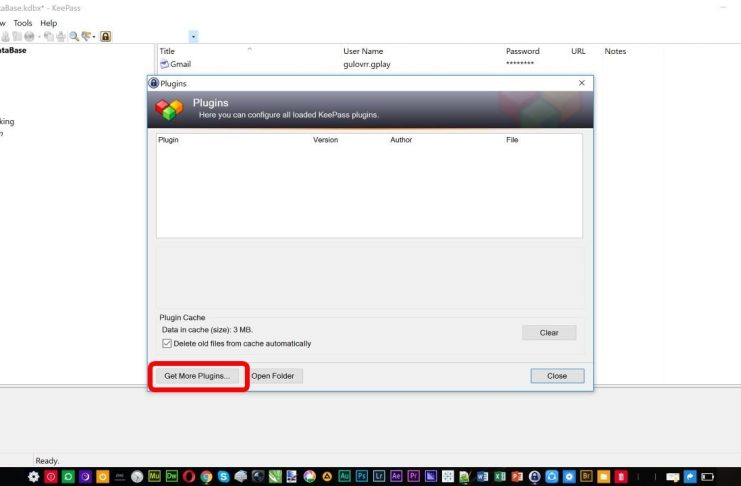
Task: Click the Title column header
Action: 167,51
